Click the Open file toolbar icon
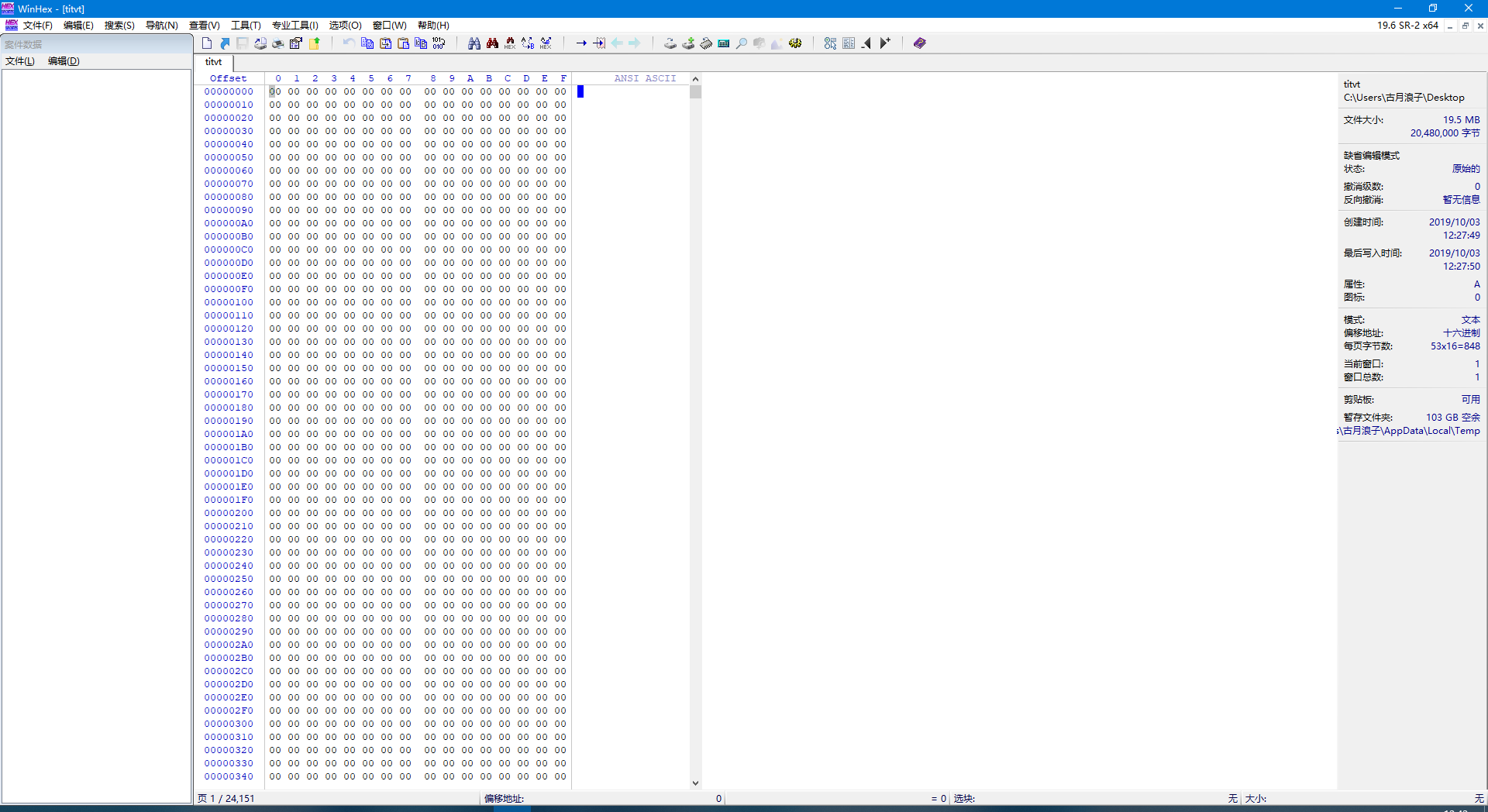The height and width of the screenshot is (812, 1488). (x=225, y=43)
